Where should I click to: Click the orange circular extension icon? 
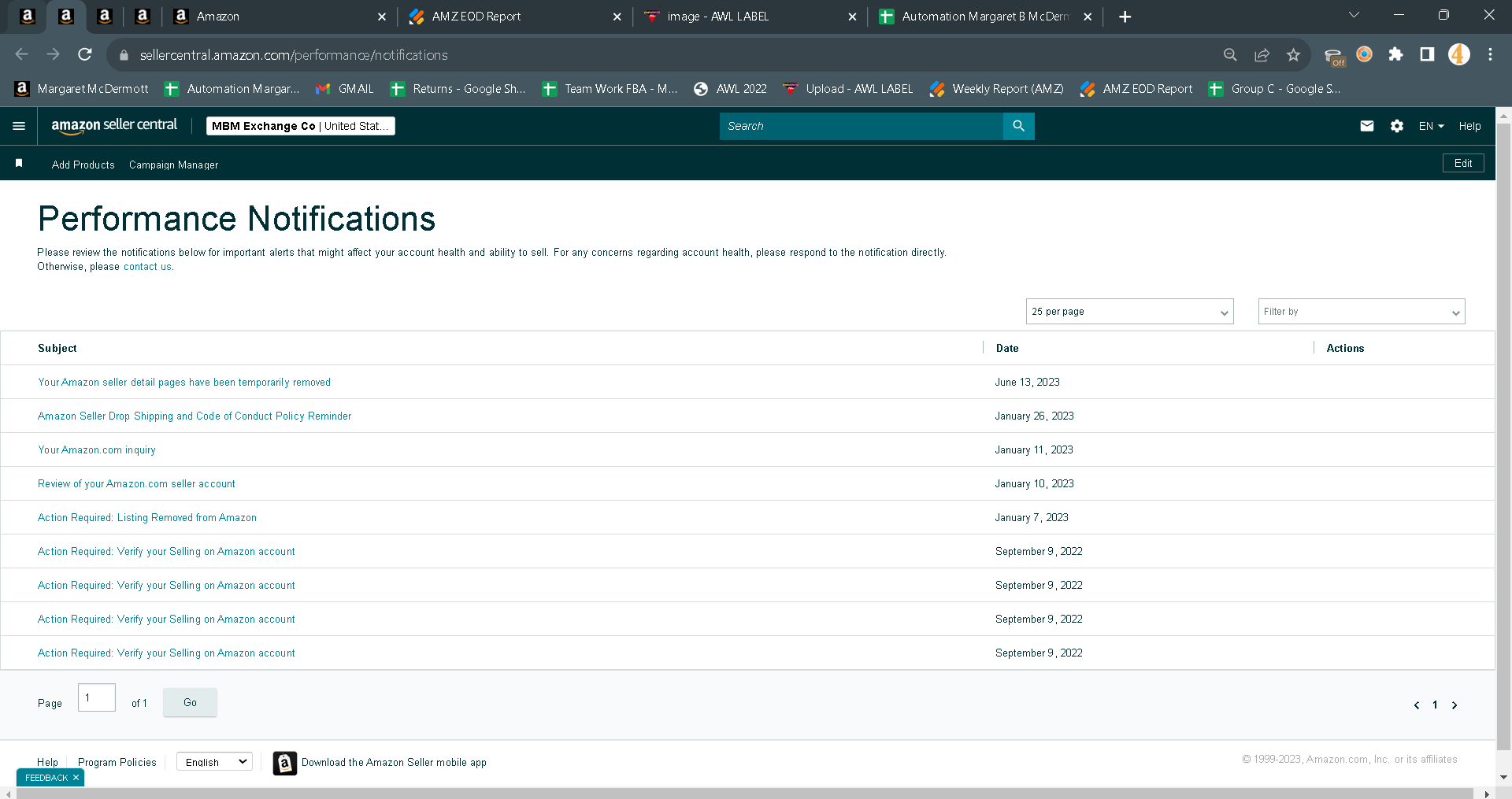(x=1365, y=54)
